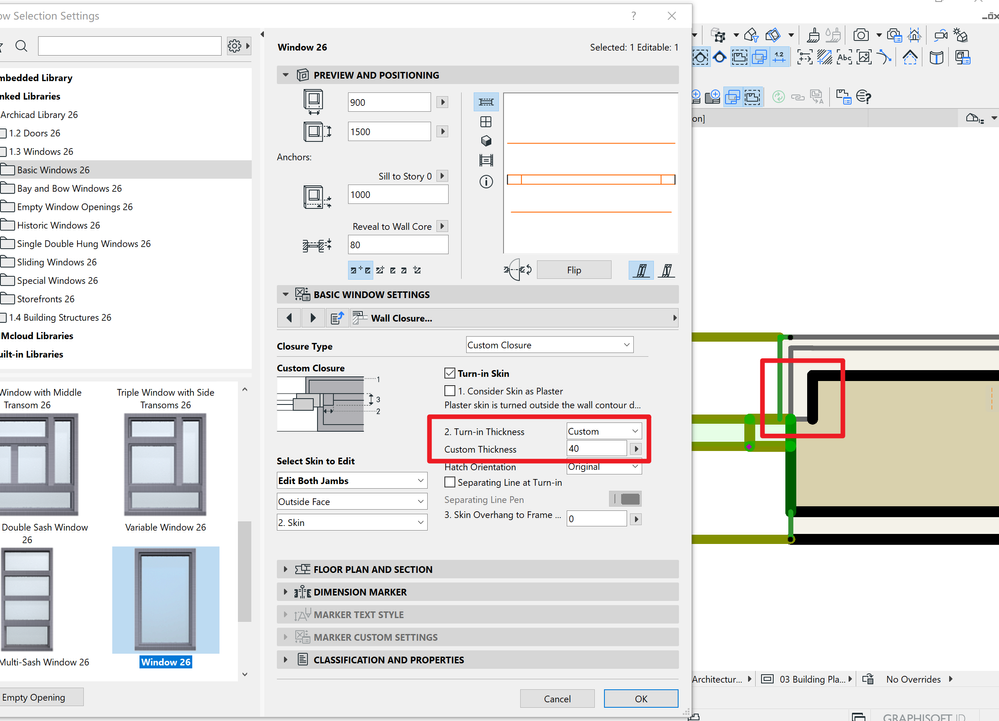This screenshot has width=999, height=721.
Task: Toggle the right opening direction button beside Flip
Action: [x=666, y=270]
